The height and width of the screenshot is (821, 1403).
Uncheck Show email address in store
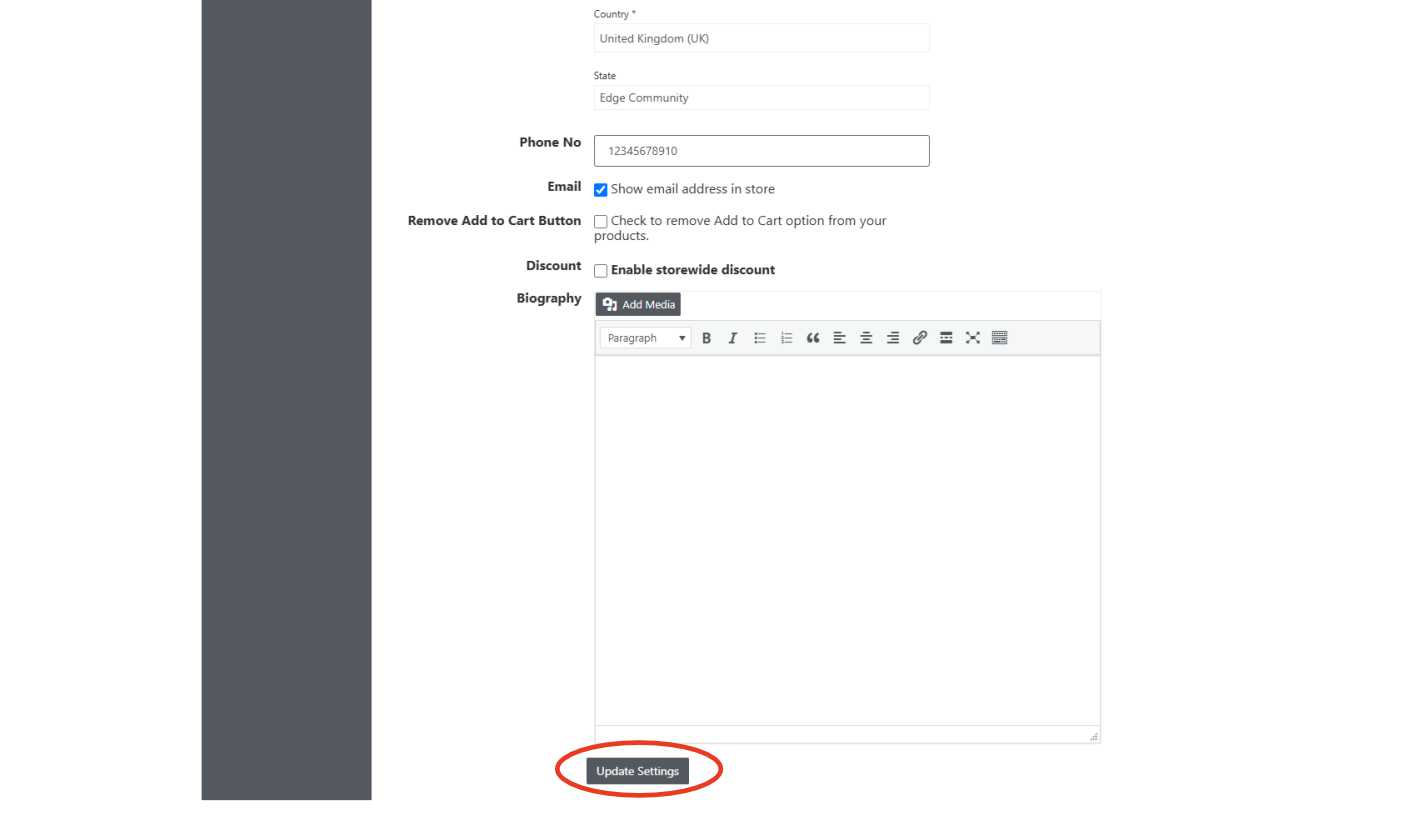pyautogui.click(x=601, y=190)
